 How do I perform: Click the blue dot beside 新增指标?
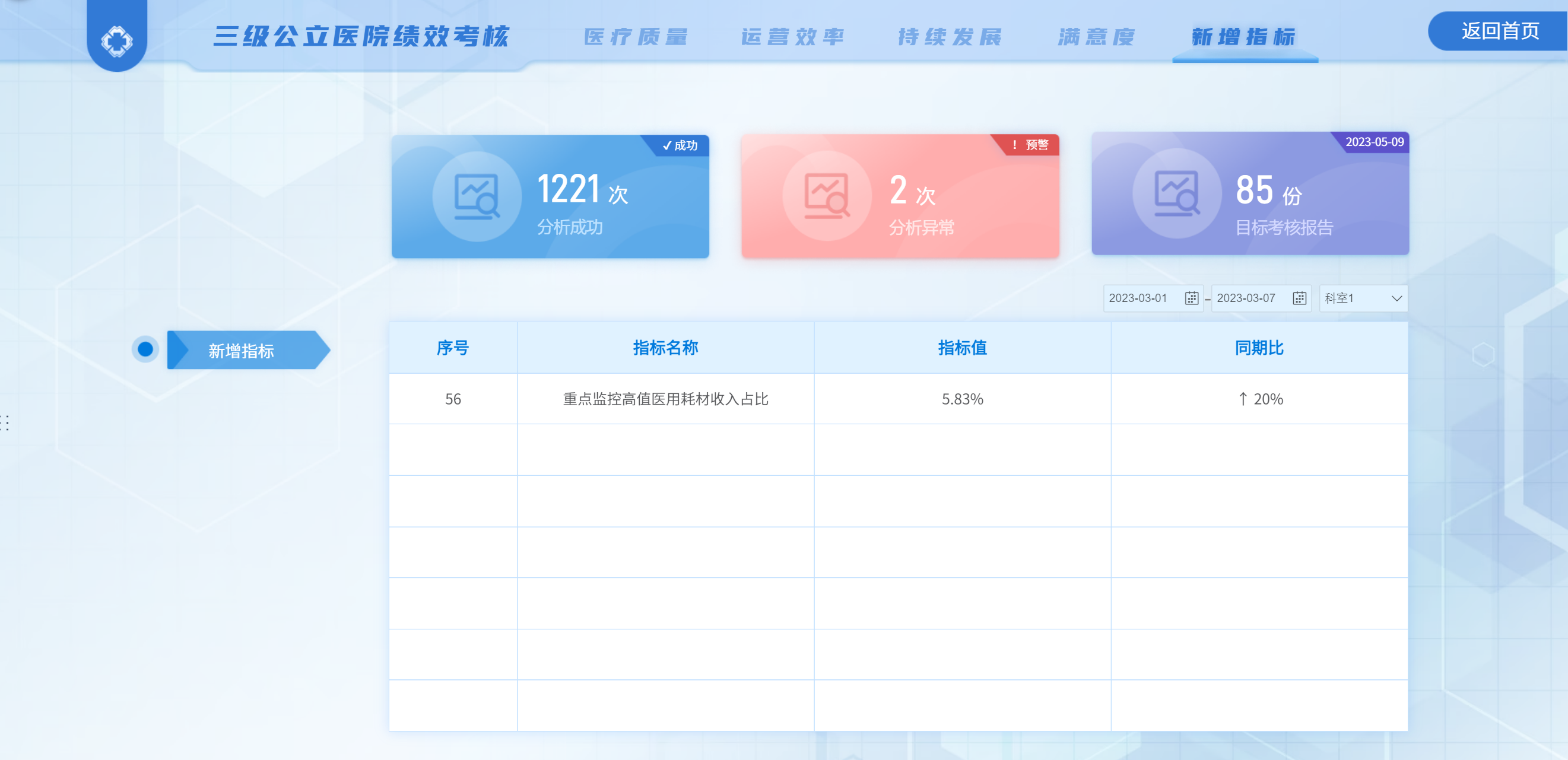[145, 349]
